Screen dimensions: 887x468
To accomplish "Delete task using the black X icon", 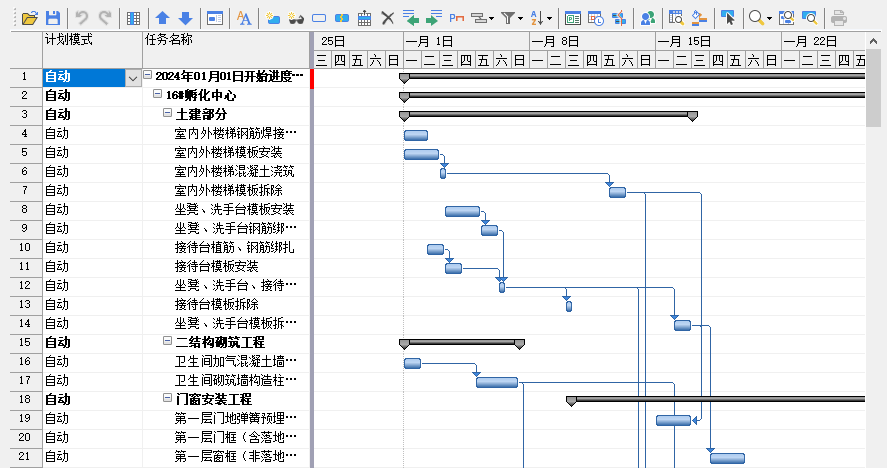I will click(387, 18).
